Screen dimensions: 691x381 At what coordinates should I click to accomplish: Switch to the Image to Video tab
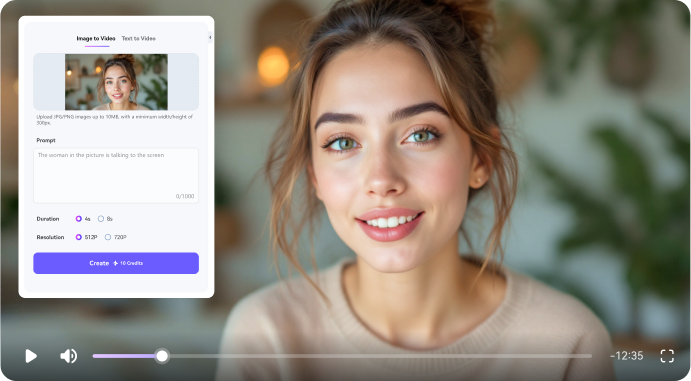(96, 38)
